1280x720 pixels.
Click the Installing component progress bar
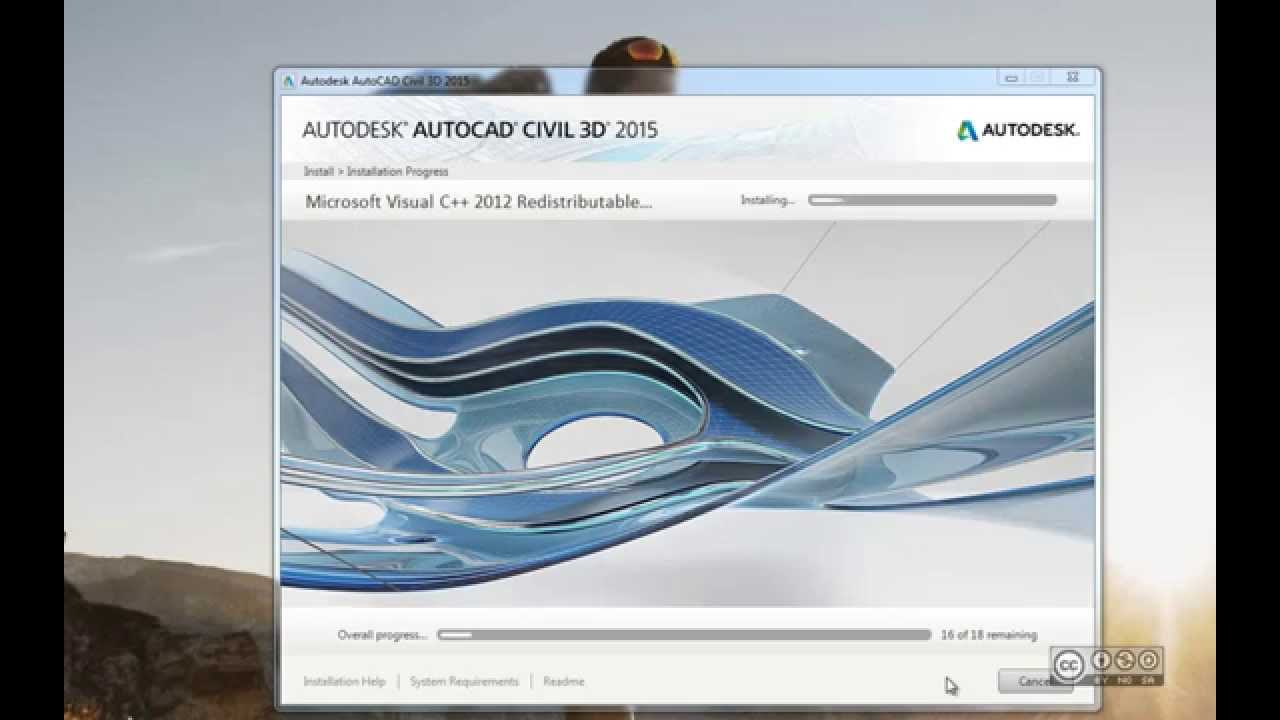932,200
